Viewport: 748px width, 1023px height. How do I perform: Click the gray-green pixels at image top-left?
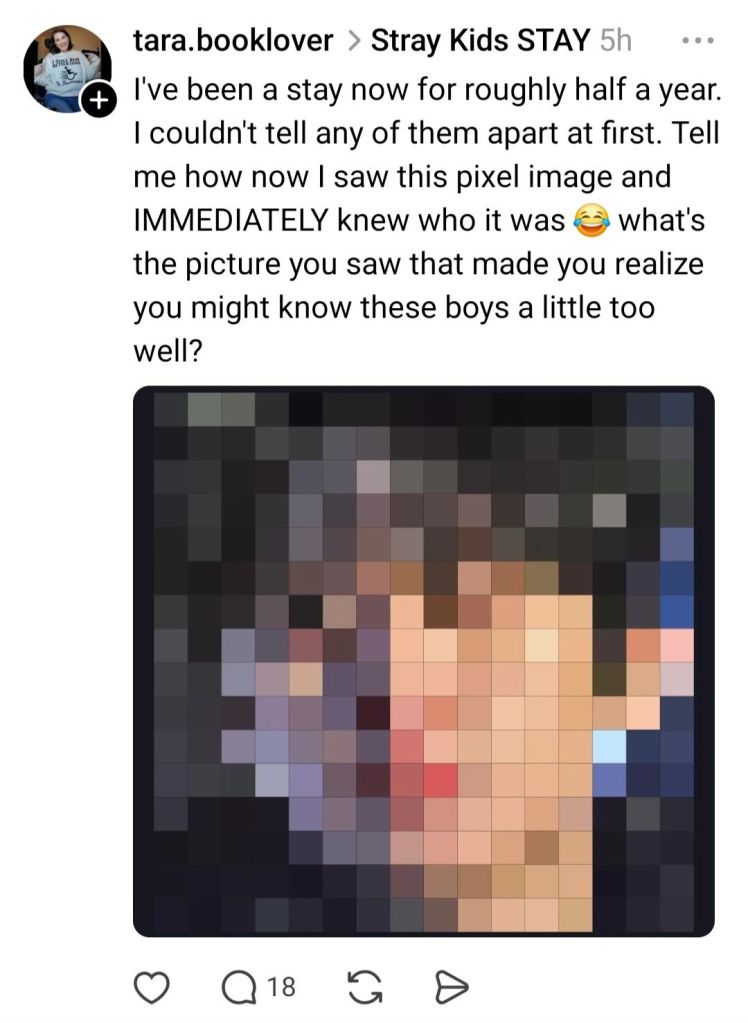point(221,410)
